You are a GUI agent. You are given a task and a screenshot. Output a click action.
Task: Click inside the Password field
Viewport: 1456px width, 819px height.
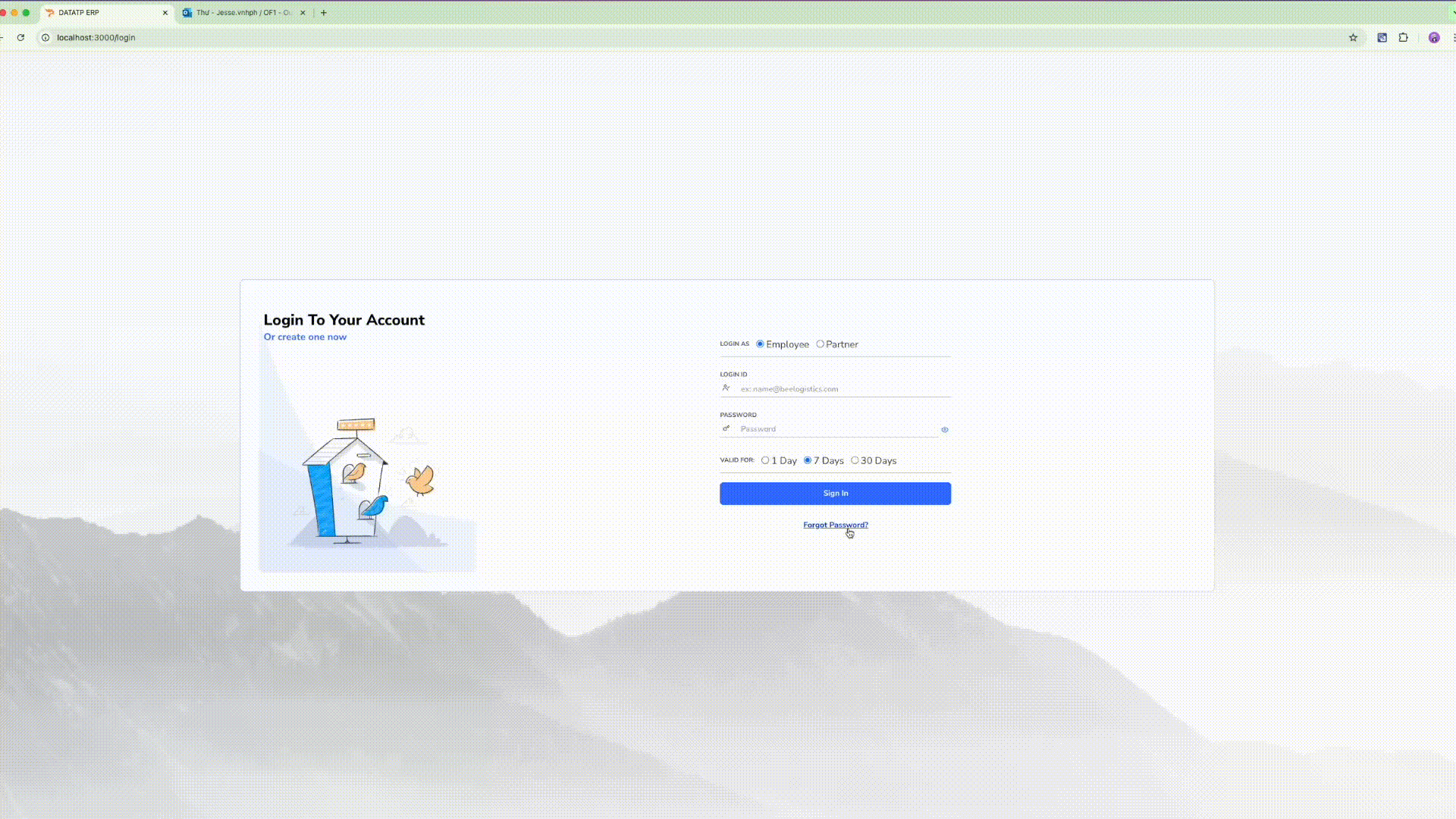click(827, 428)
